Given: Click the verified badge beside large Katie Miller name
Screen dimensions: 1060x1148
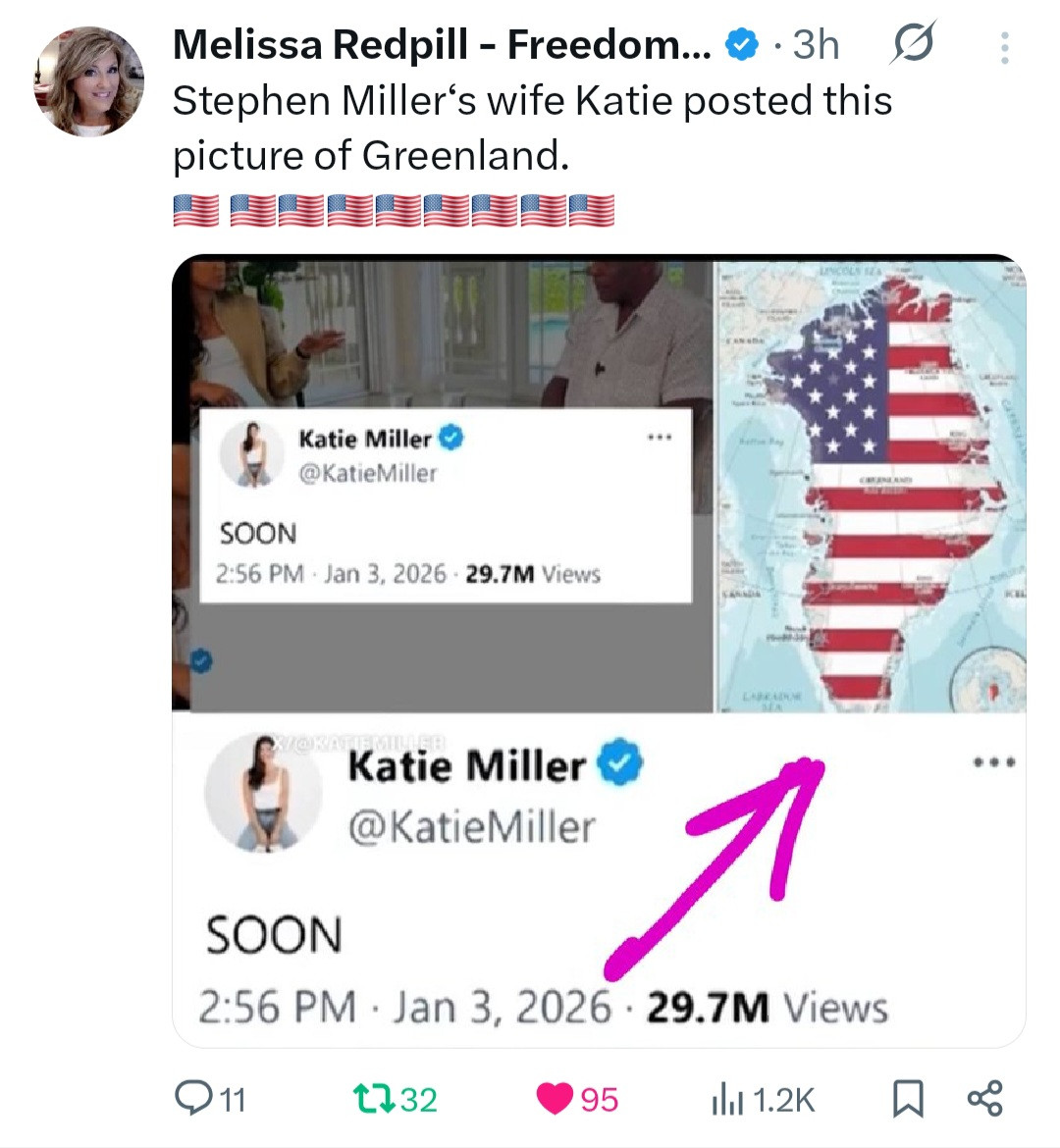Looking at the screenshot, I should 618,764.
